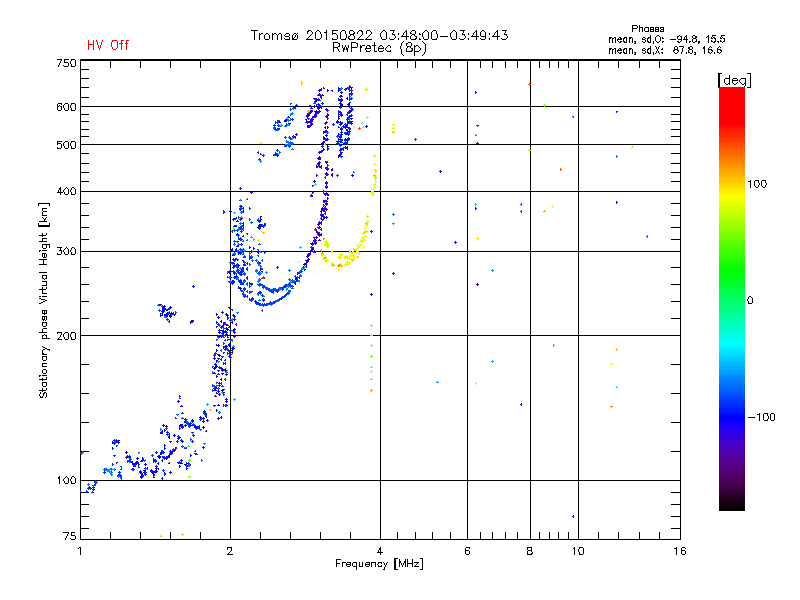Click the red "HV Off" label
800x600 pixels.
[108, 45]
